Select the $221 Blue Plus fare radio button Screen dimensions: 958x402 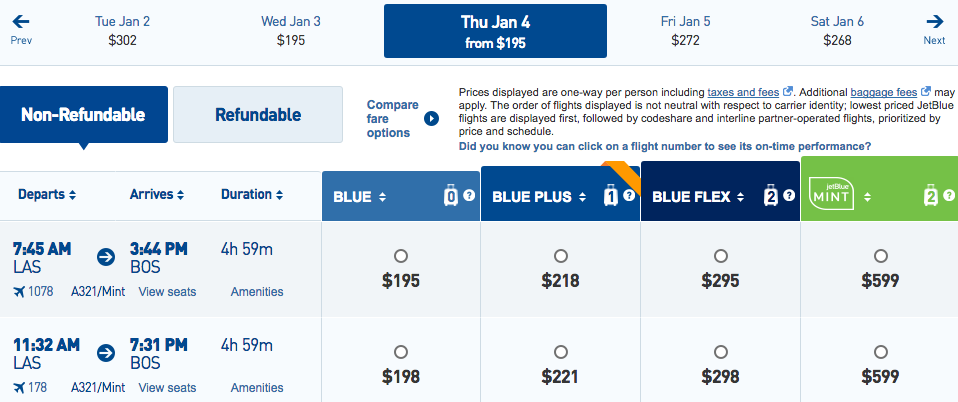pos(560,351)
